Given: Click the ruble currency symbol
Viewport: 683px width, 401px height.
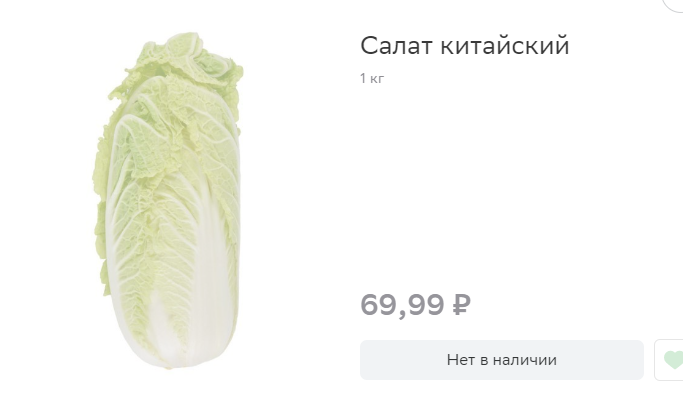Looking at the screenshot, I should 462,304.
